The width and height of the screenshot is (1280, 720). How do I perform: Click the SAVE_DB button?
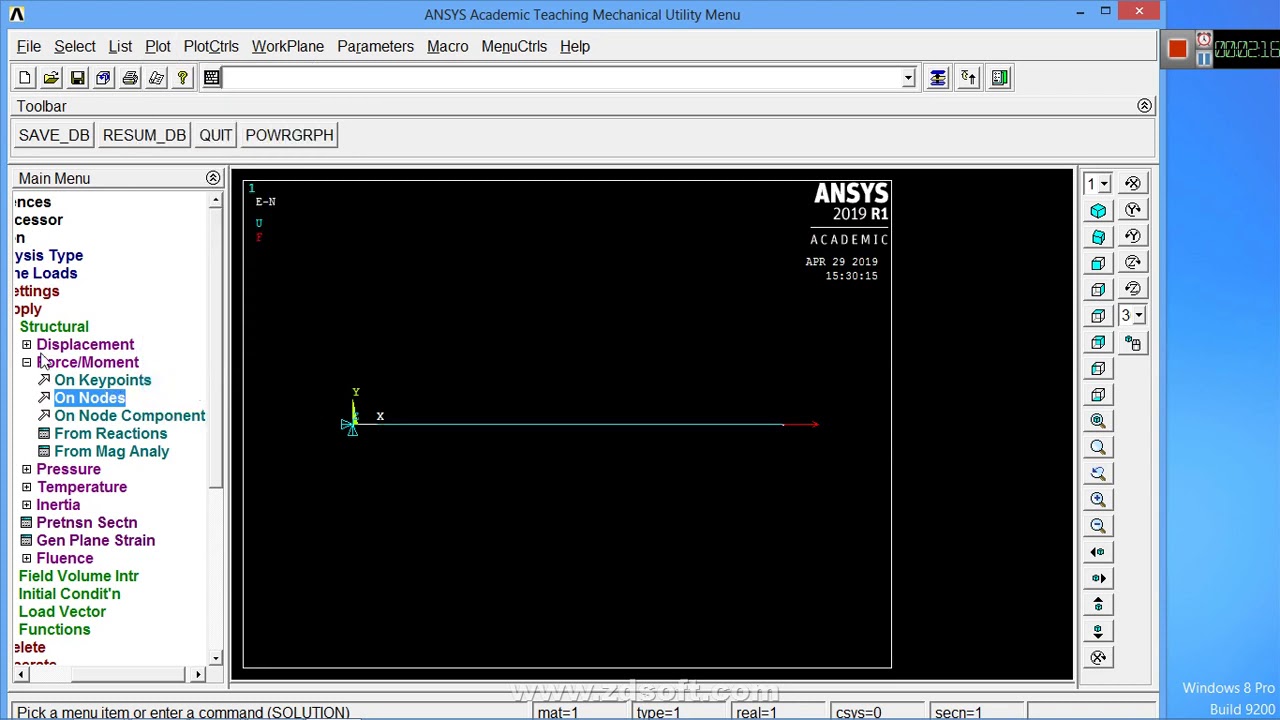pyautogui.click(x=54, y=135)
